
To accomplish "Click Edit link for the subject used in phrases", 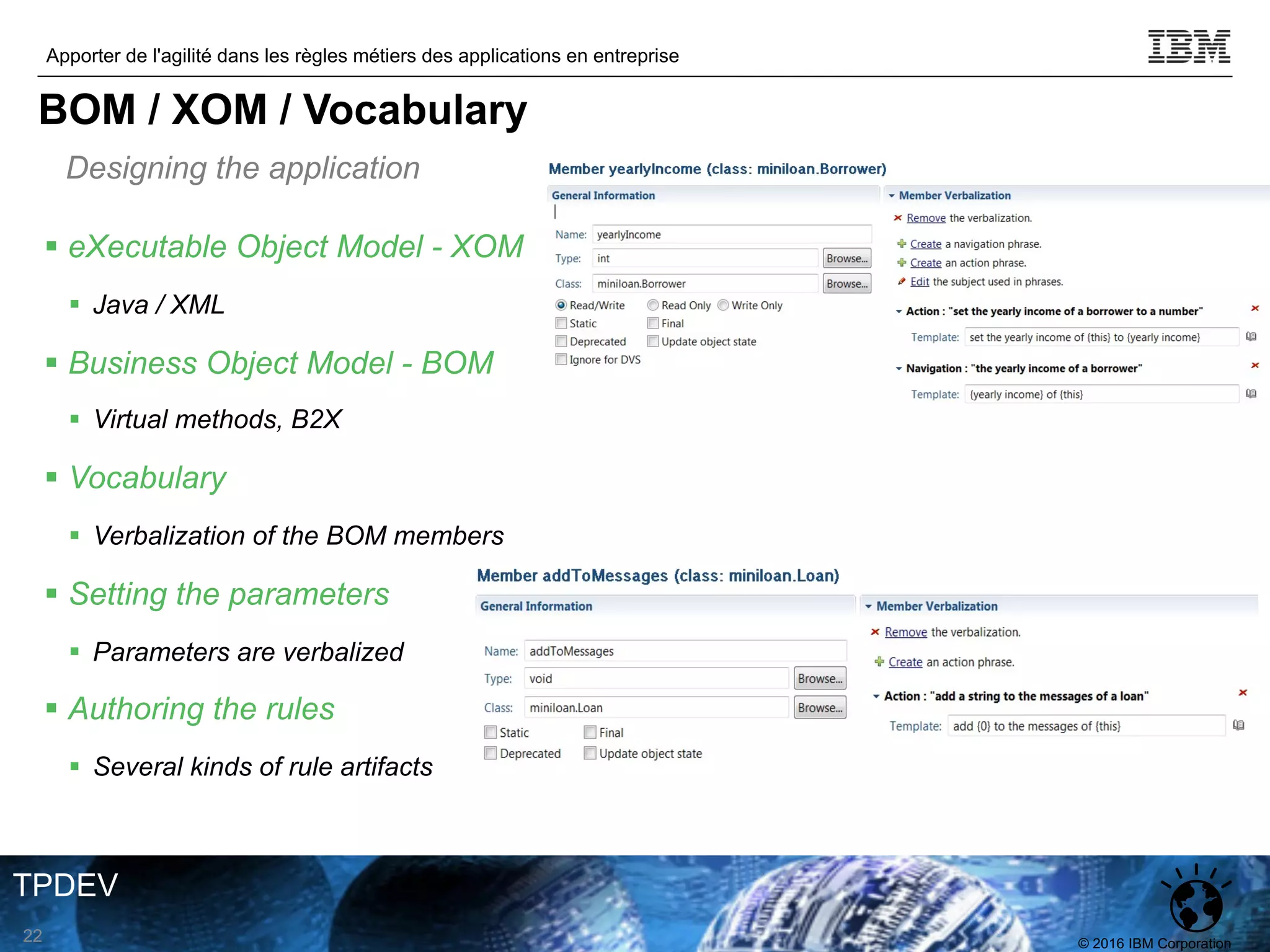I will [x=920, y=281].
